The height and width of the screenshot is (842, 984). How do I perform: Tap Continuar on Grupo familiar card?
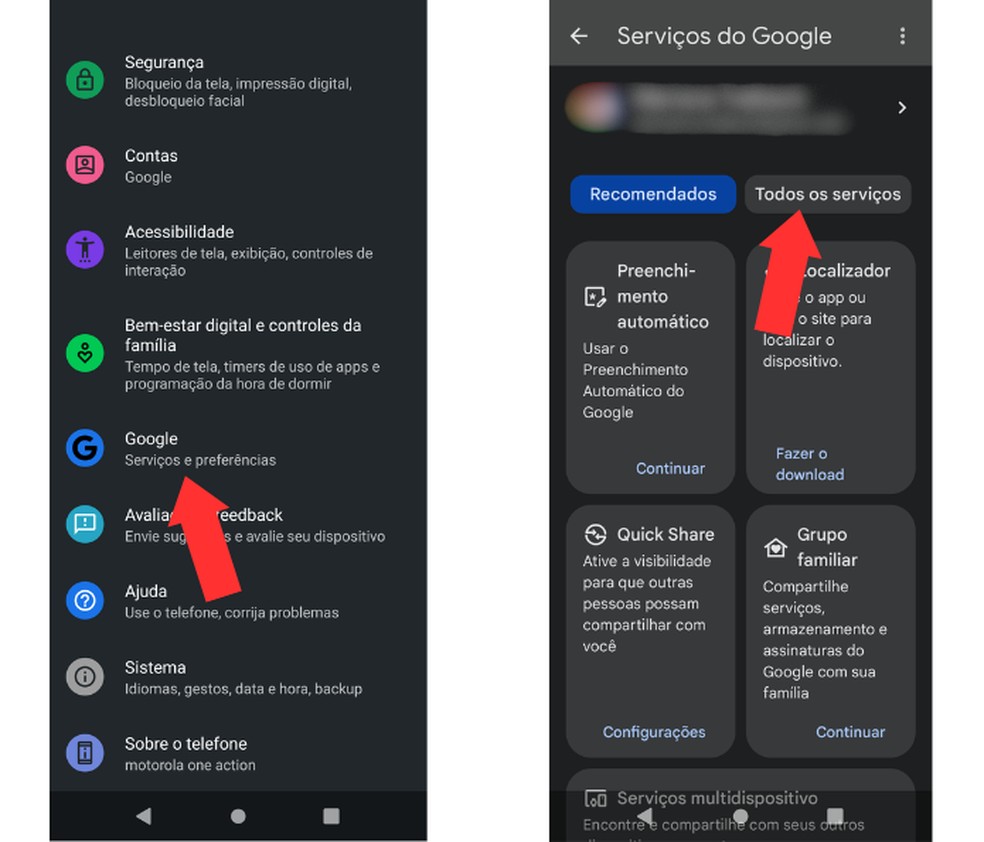850,732
